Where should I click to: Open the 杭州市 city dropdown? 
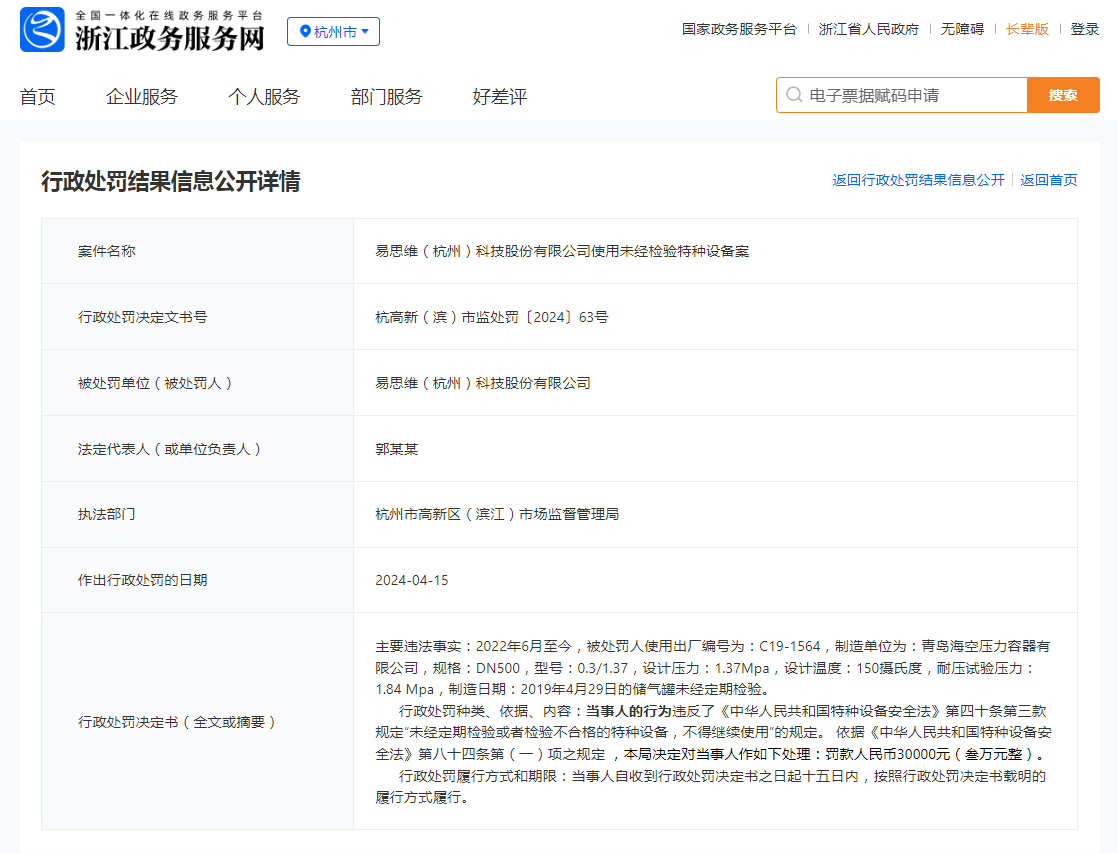[x=333, y=32]
